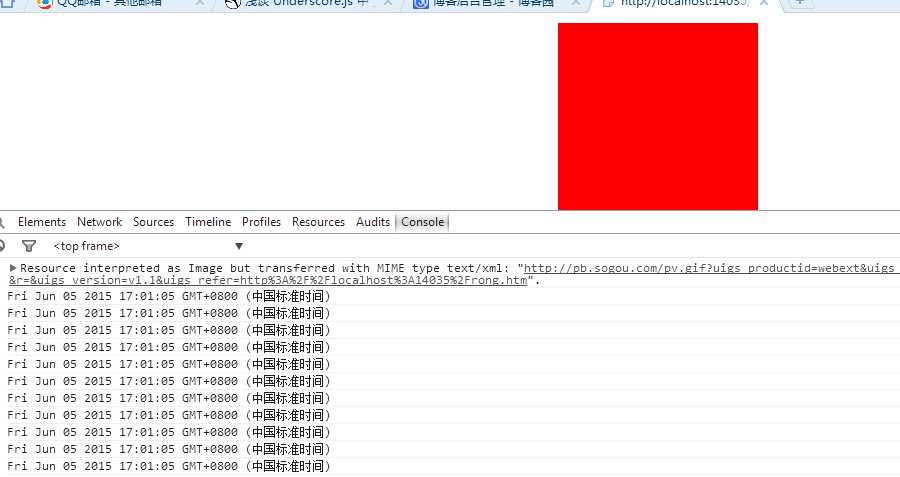Click the red square on the page

click(658, 117)
